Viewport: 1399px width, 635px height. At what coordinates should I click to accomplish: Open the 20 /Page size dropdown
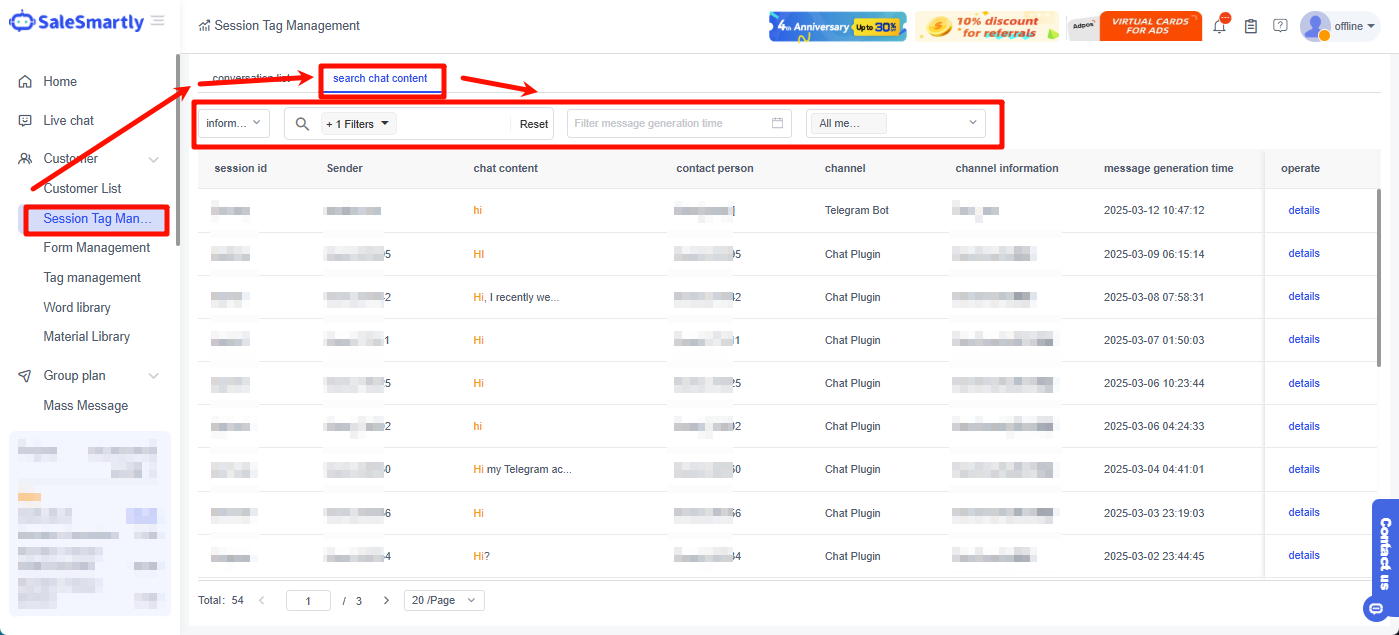(444, 600)
